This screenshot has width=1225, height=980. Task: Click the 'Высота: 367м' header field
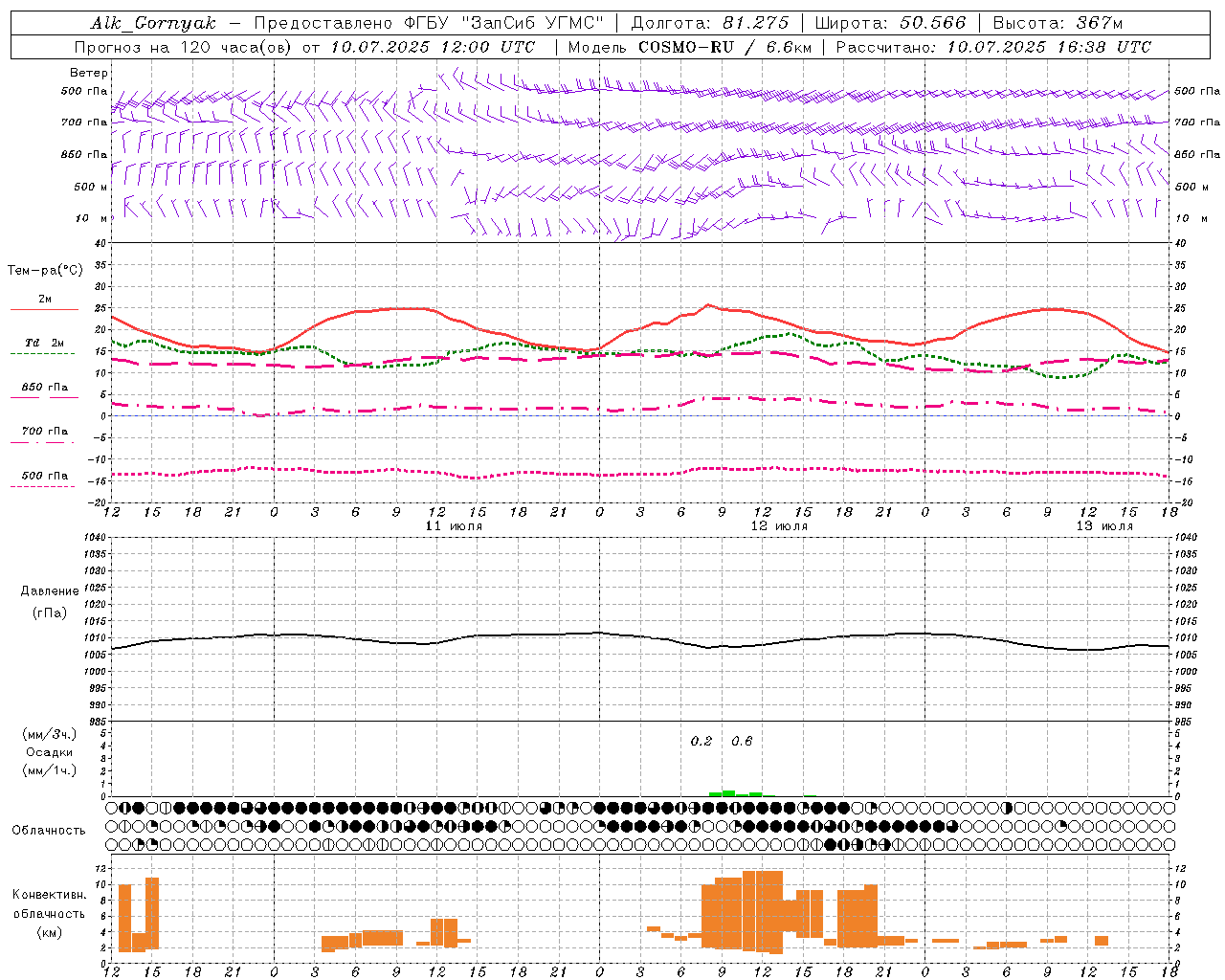click(x=1058, y=23)
